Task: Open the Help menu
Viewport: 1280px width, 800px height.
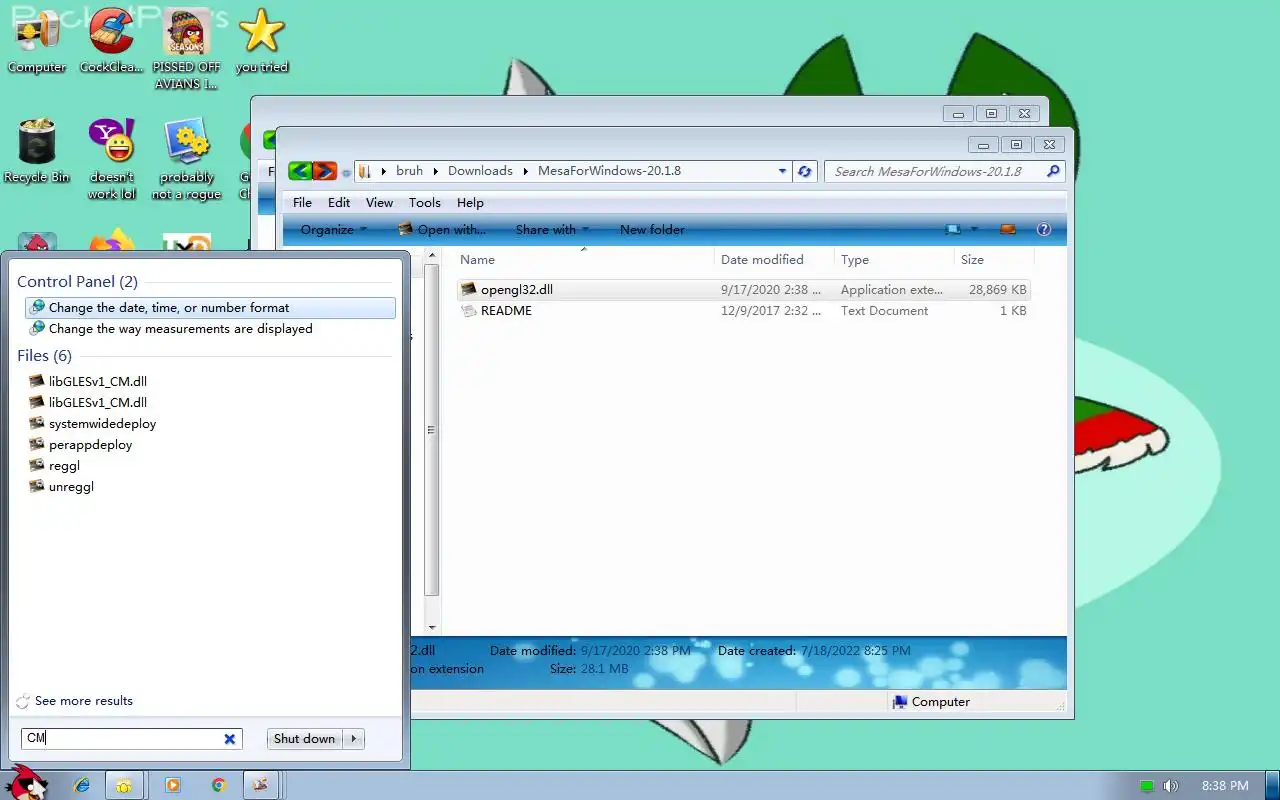Action: pyautogui.click(x=470, y=202)
